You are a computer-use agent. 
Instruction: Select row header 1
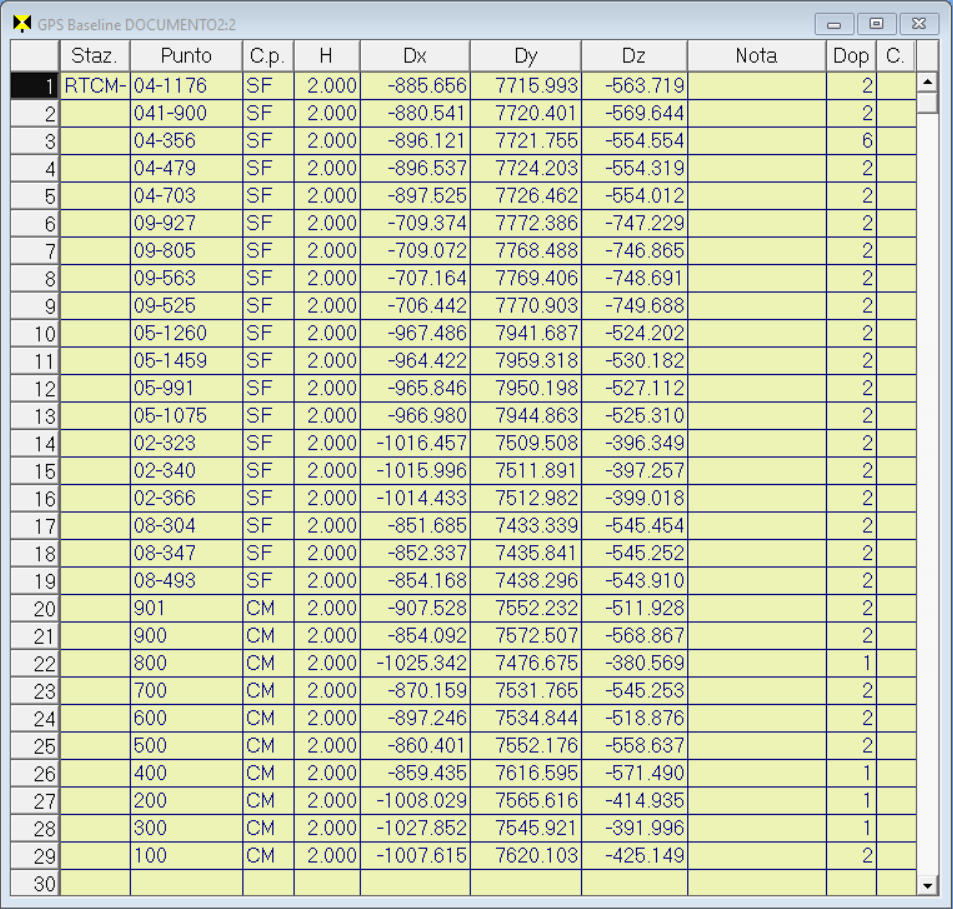pos(35,86)
